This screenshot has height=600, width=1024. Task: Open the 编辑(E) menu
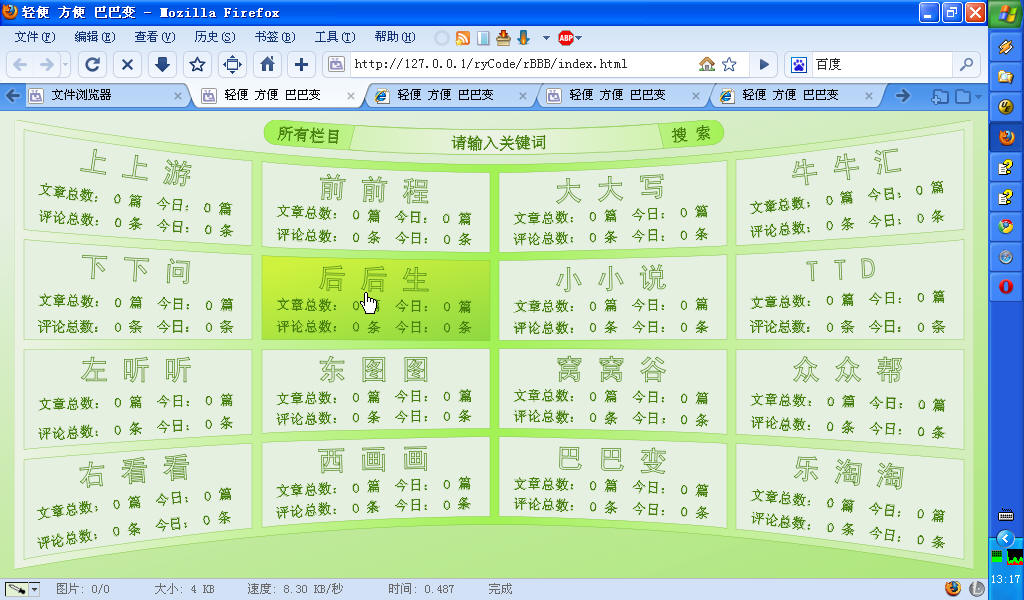pyautogui.click(x=95, y=37)
